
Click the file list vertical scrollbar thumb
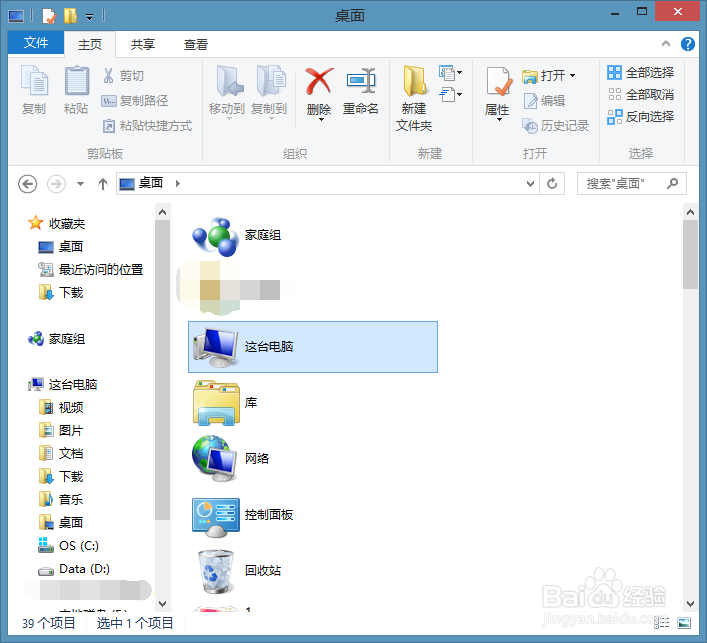(690, 255)
